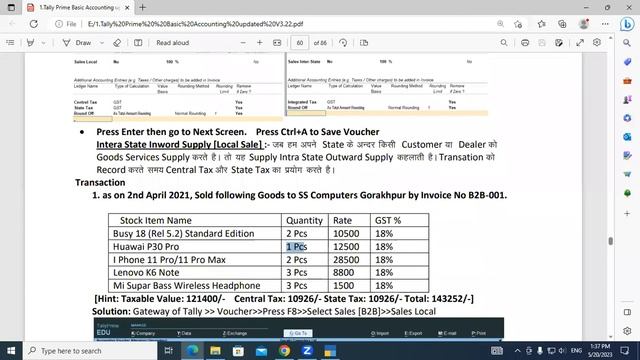The height and width of the screenshot is (360, 640).
Task: Open Collections panel
Action: click(x=562, y=24)
